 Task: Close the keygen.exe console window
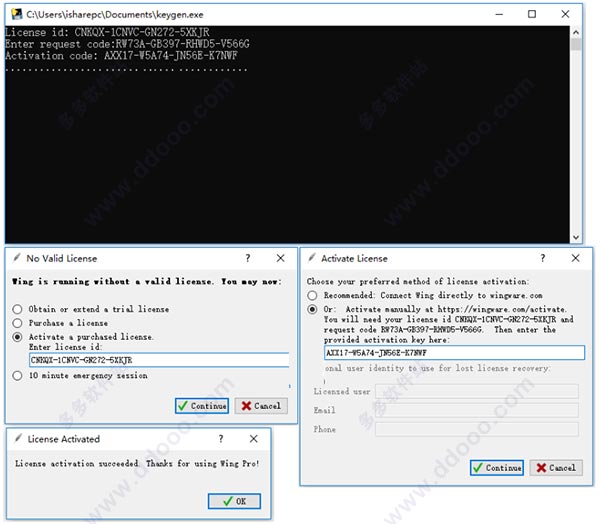[565, 14]
